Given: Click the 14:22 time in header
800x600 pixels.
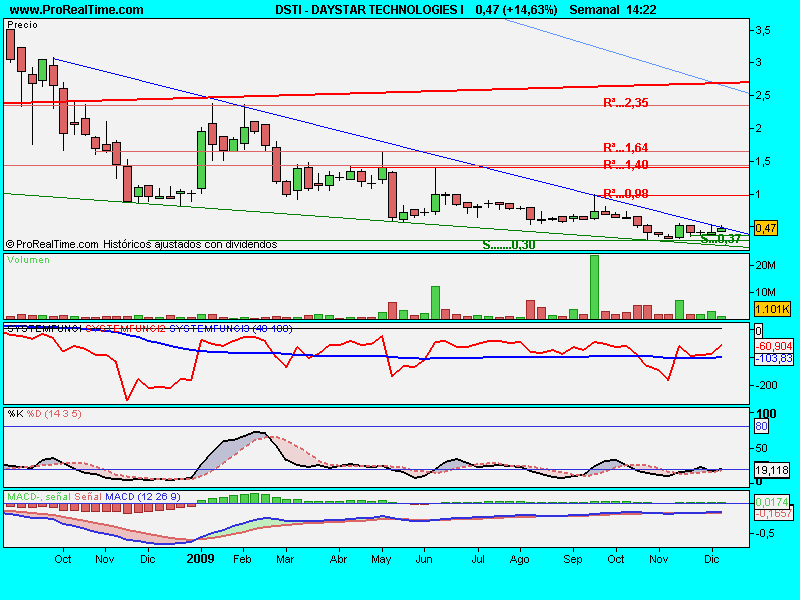Looking at the screenshot, I should [x=641, y=10].
